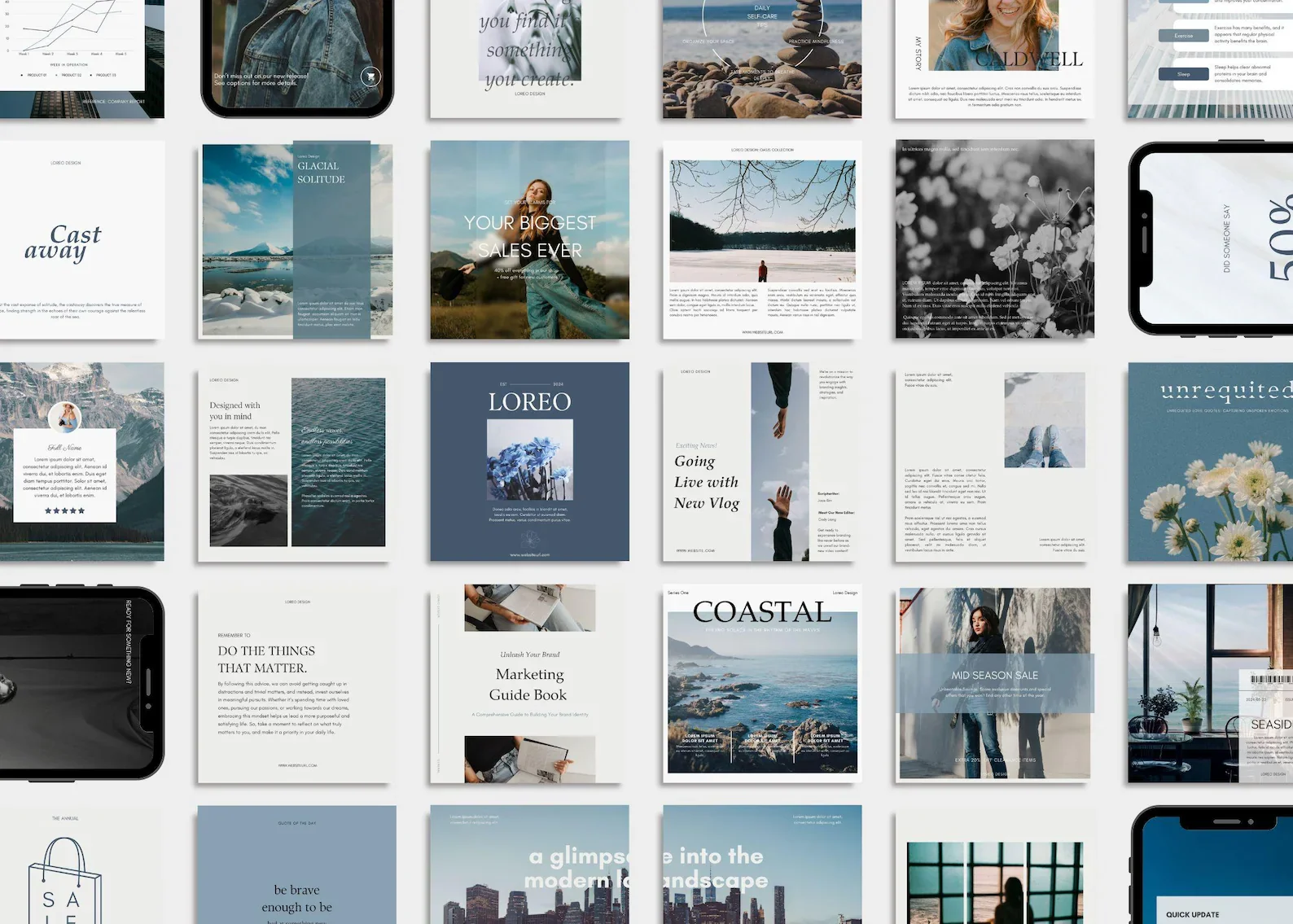
Task: Select the LOREO blue flower template
Action: coord(530,462)
